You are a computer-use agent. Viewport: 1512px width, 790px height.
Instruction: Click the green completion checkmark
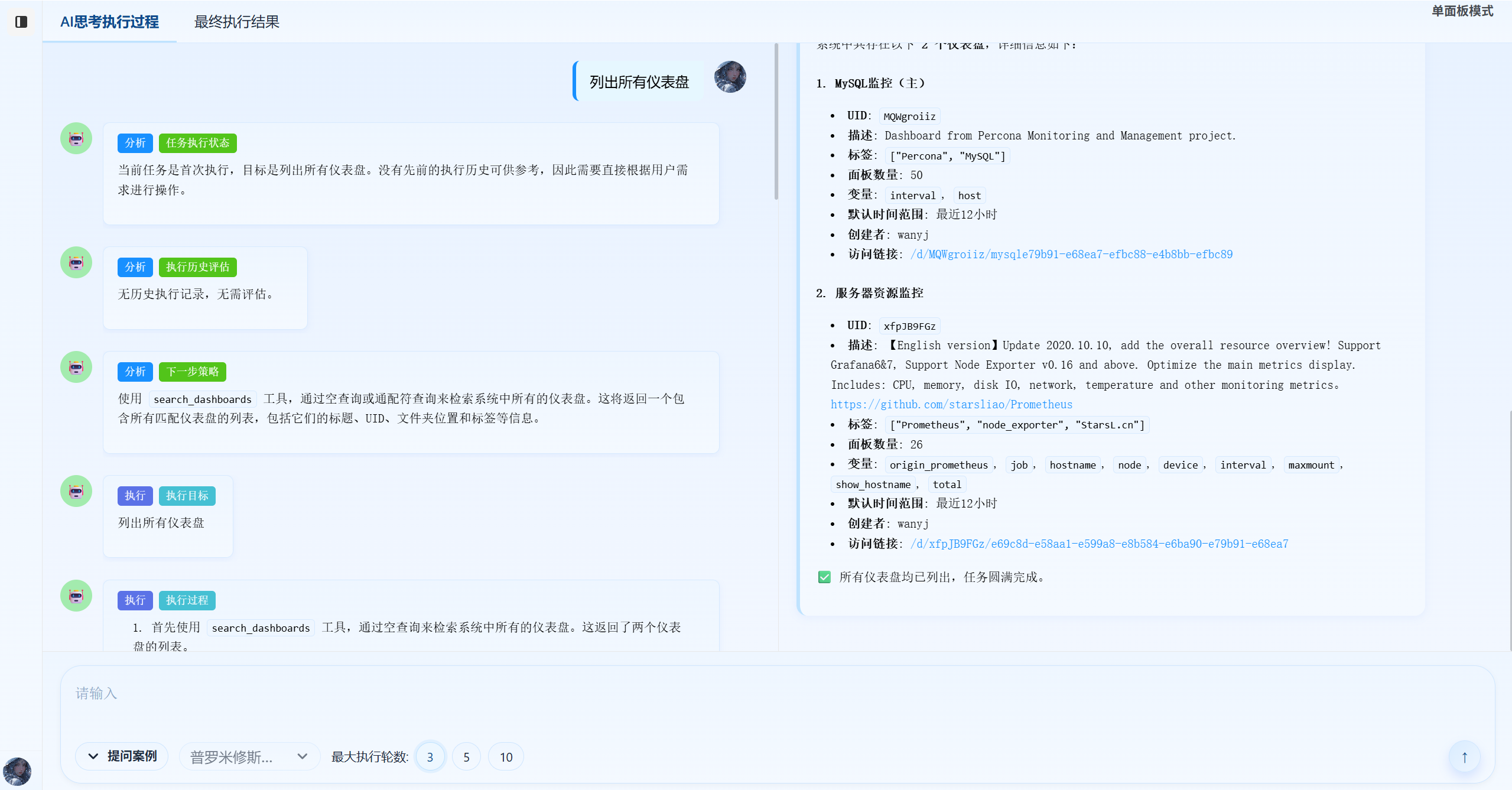tap(824, 577)
